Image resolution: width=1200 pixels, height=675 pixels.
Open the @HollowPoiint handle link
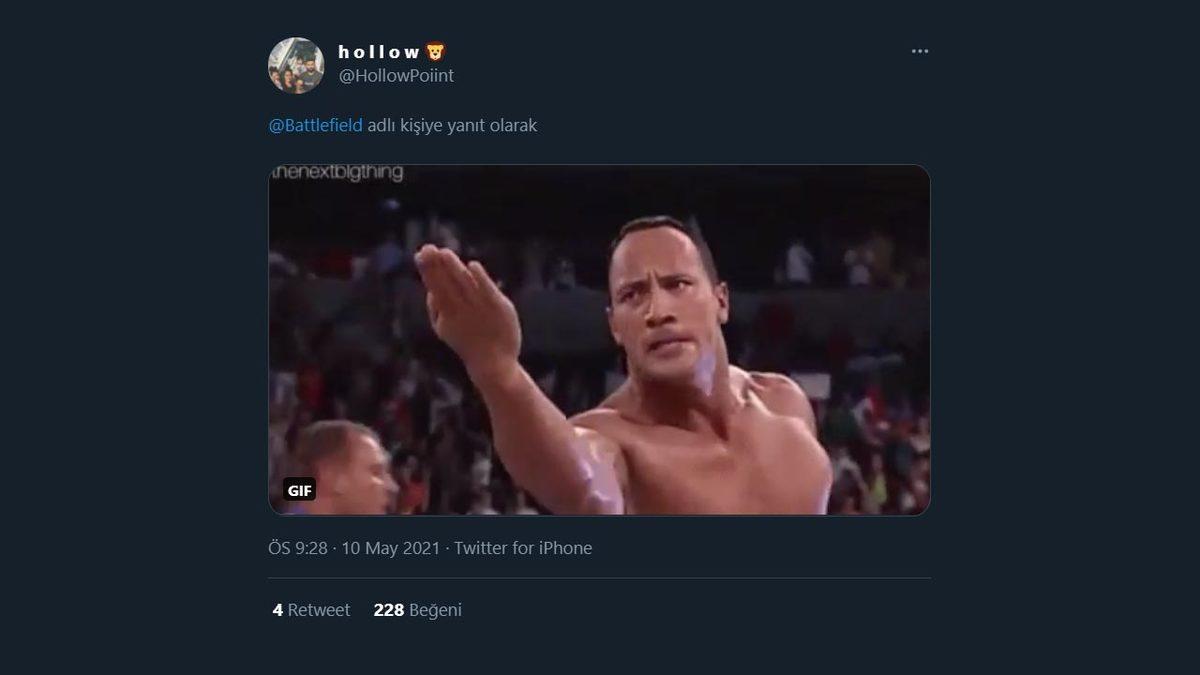tap(396, 76)
